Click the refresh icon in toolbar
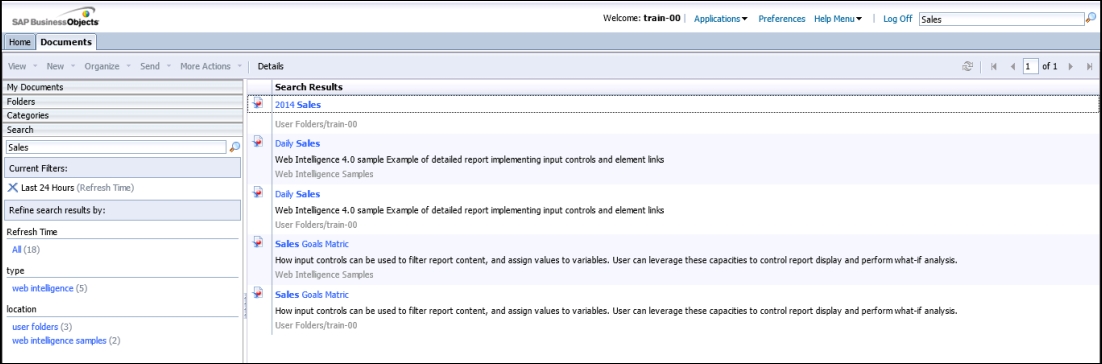 [x=968, y=66]
